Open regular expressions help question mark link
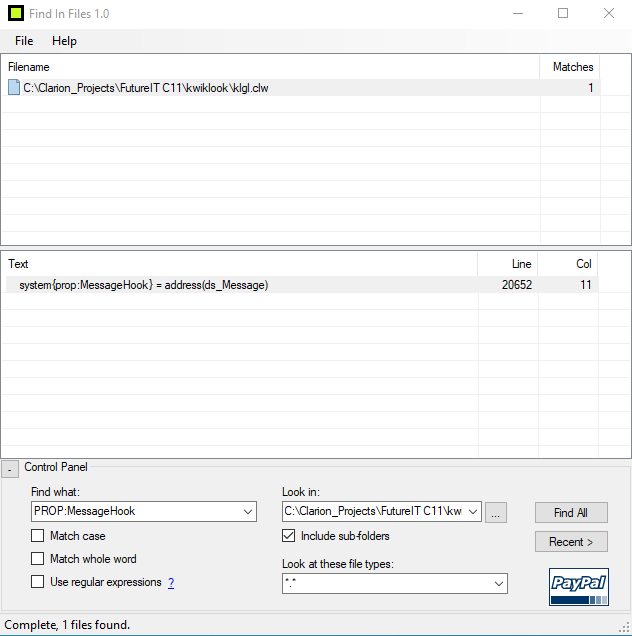This screenshot has width=632, height=636. click(x=171, y=583)
